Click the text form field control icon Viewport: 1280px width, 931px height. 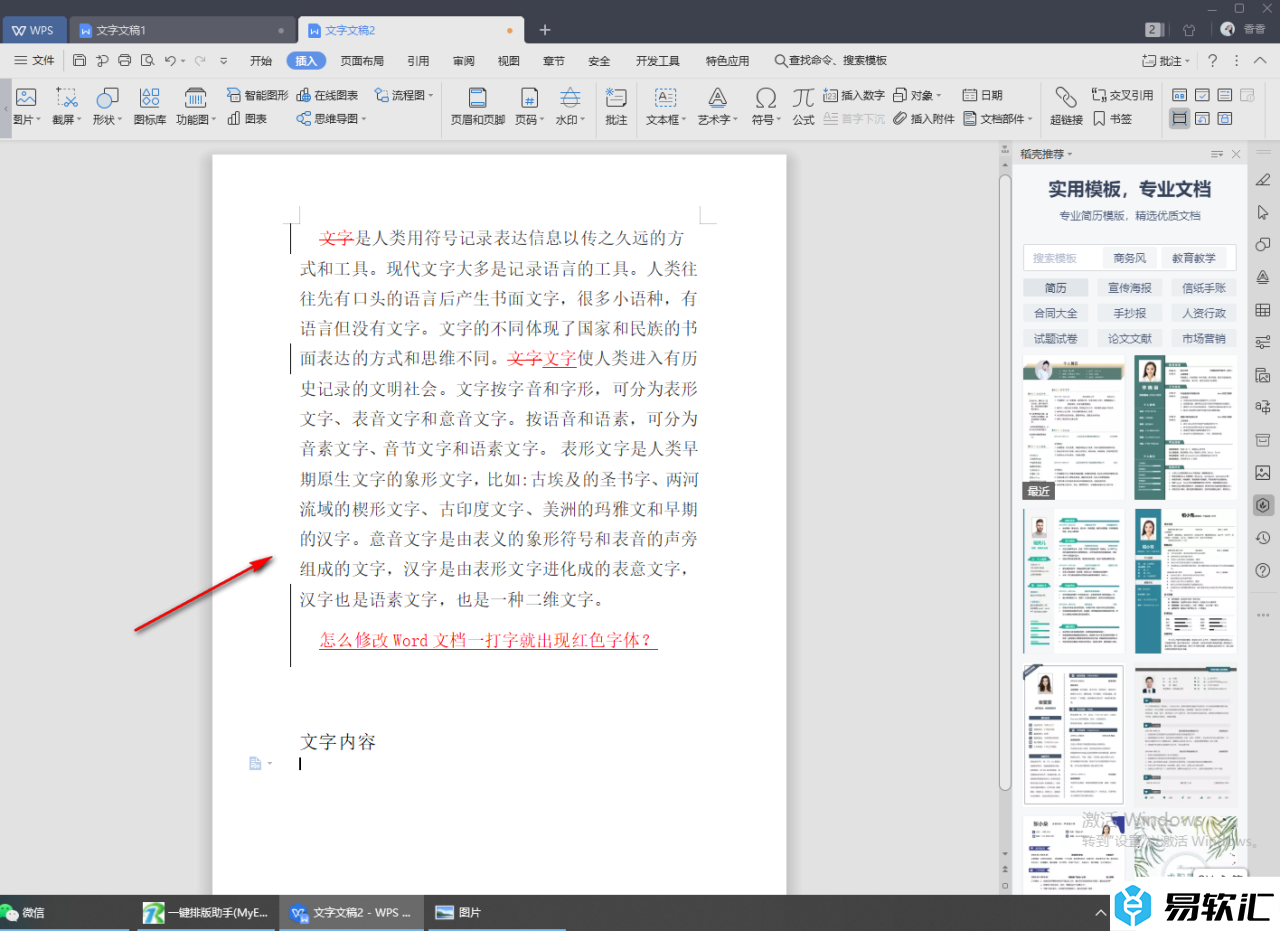[1180, 95]
